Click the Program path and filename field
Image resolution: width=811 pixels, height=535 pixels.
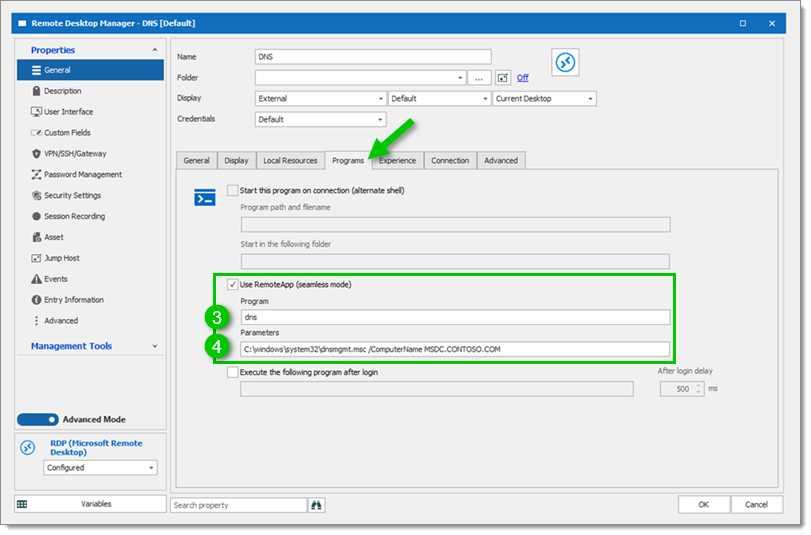(x=455, y=225)
